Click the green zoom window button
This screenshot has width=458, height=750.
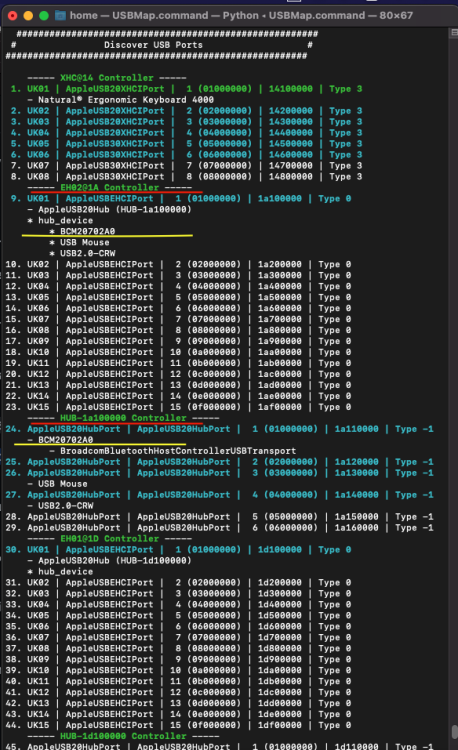[x=44, y=16]
